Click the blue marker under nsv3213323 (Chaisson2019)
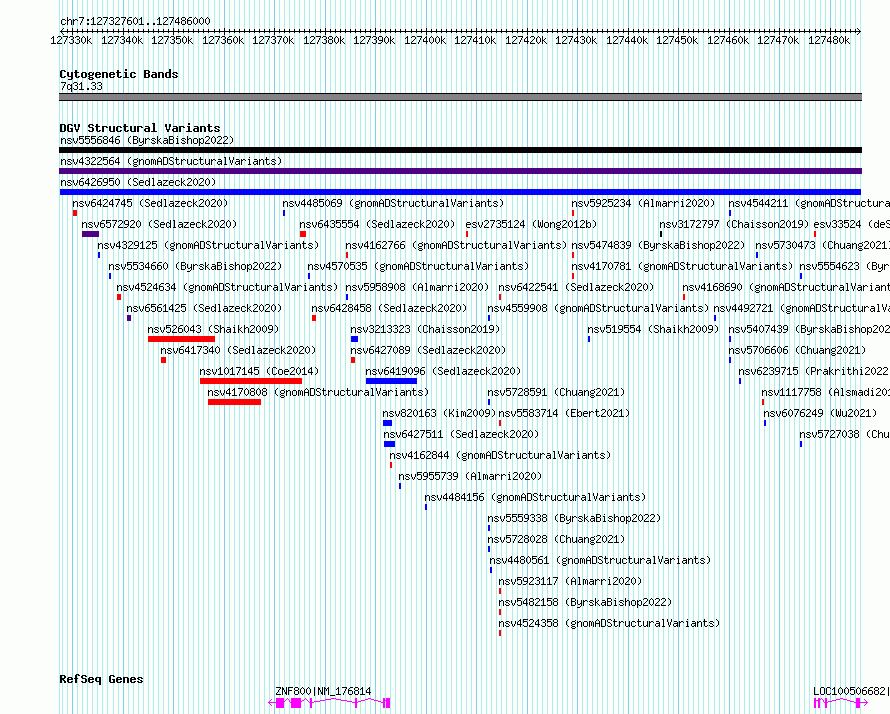 tap(354, 339)
